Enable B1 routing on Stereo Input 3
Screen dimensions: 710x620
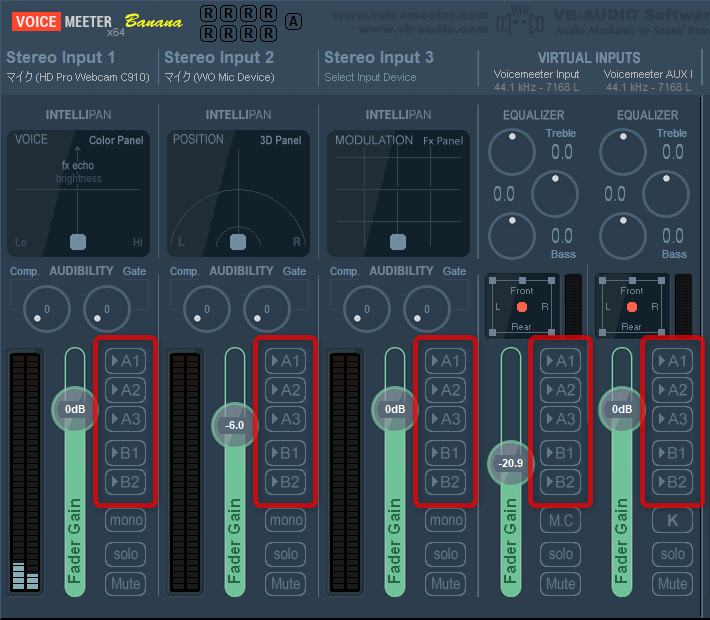(446, 453)
